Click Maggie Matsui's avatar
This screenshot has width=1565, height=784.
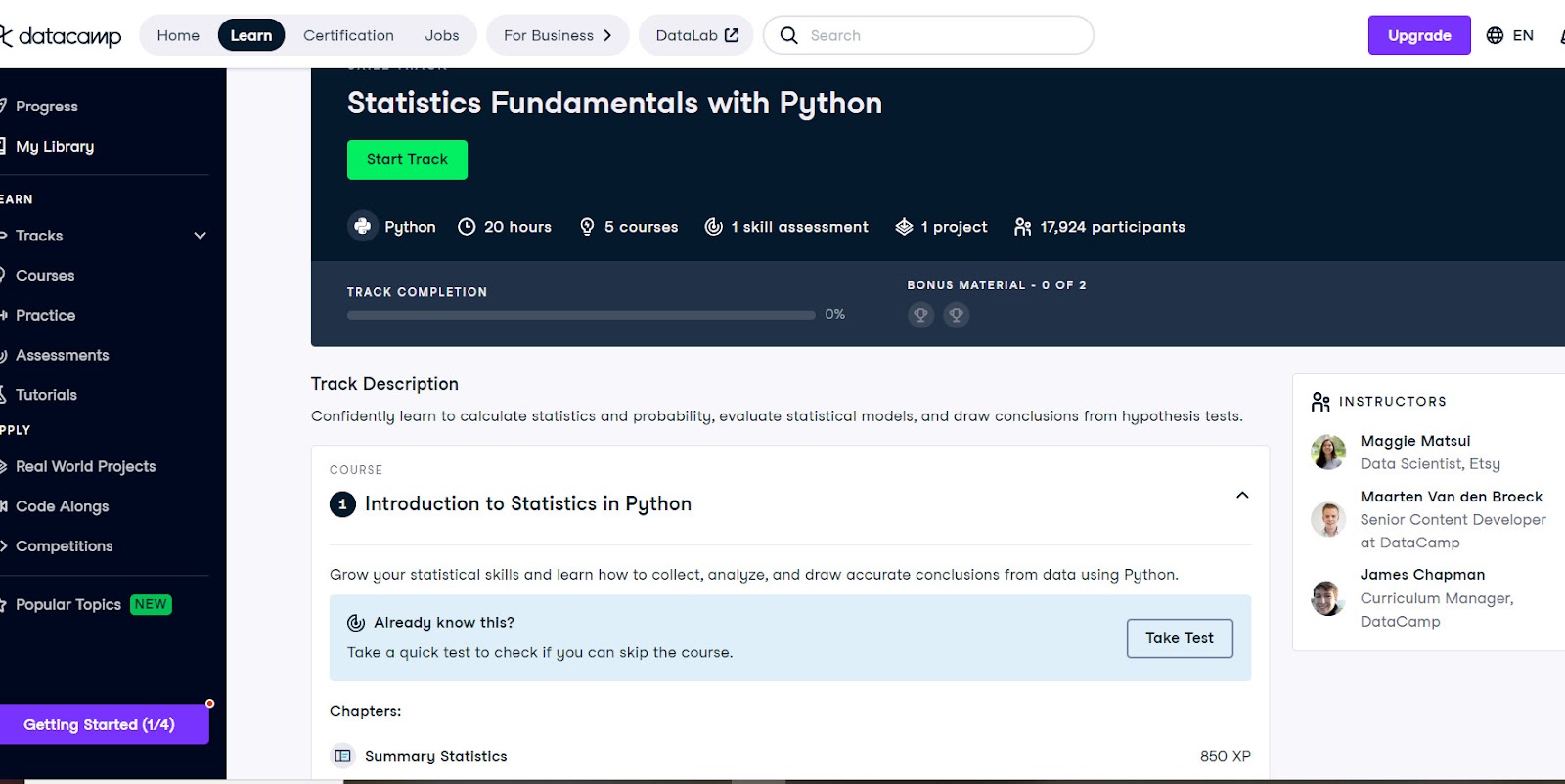click(x=1328, y=452)
